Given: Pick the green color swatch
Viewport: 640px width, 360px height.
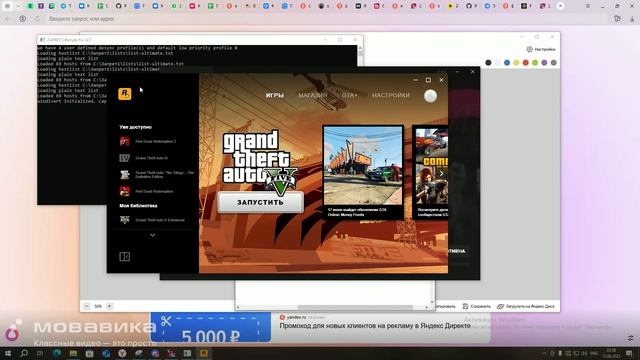Looking at the screenshot, I should pyautogui.click(x=535, y=62).
